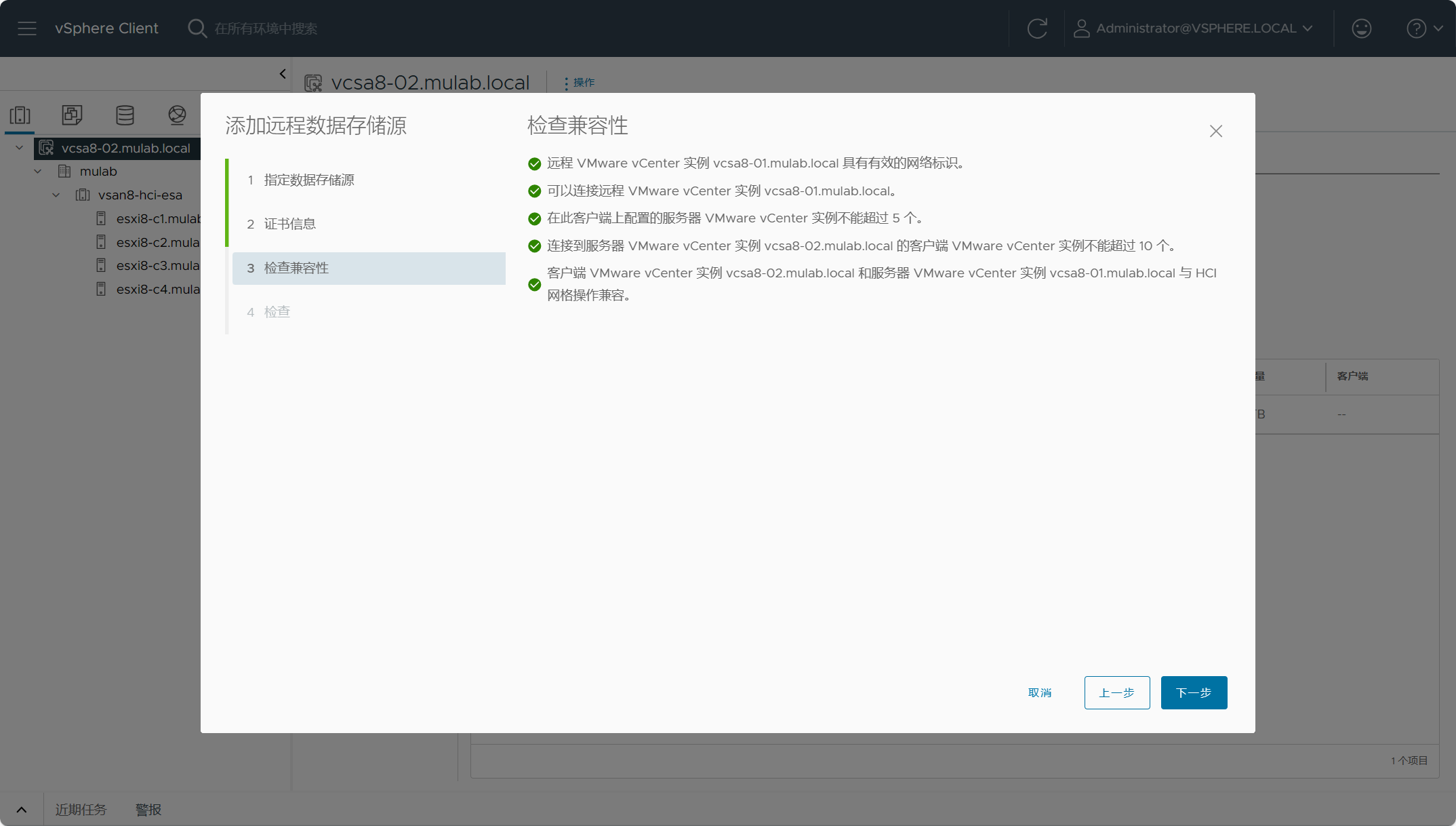Open the vSphere Client hamburger menu
The width and height of the screenshot is (1456, 826).
pos(27,28)
